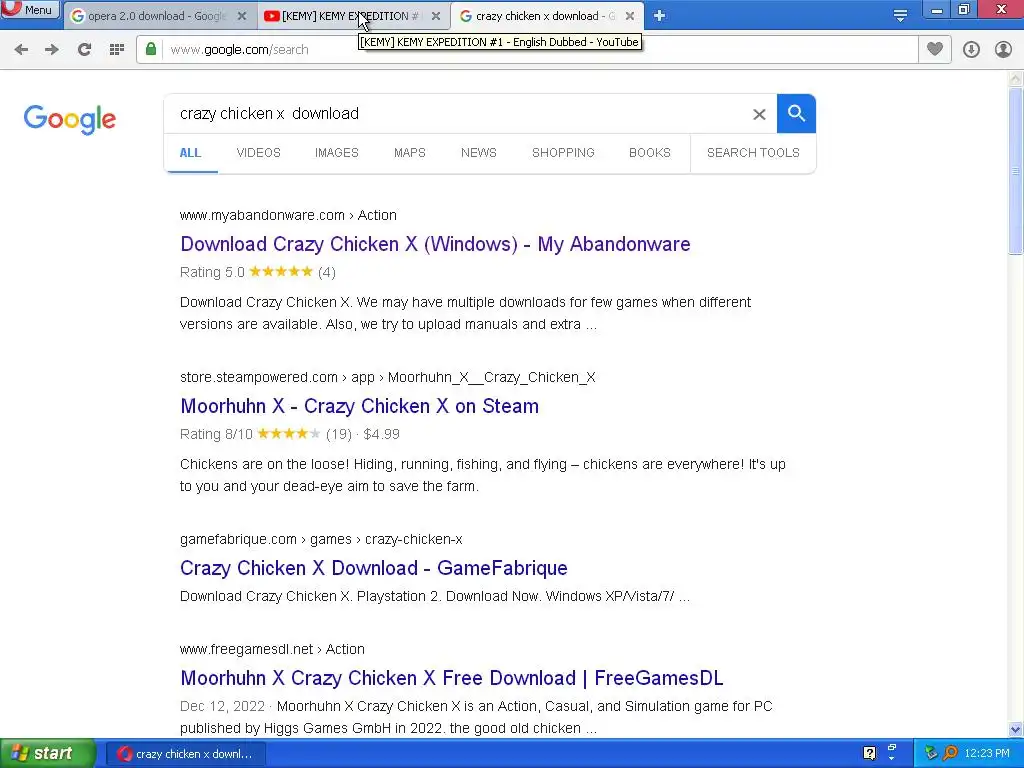The width and height of the screenshot is (1024, 768).
Task: Open the tab menu icon
Action: 900,16
